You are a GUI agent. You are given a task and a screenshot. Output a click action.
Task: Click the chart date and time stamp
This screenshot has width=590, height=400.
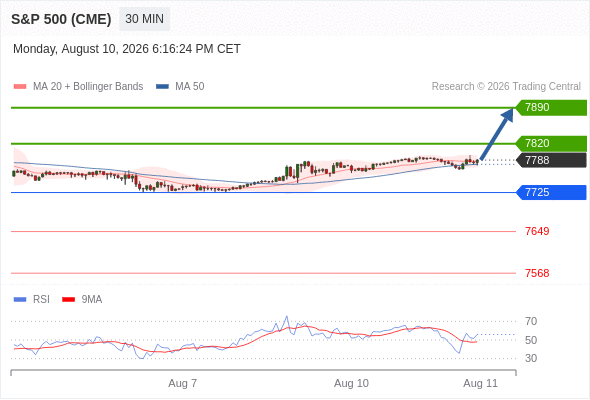127,49
